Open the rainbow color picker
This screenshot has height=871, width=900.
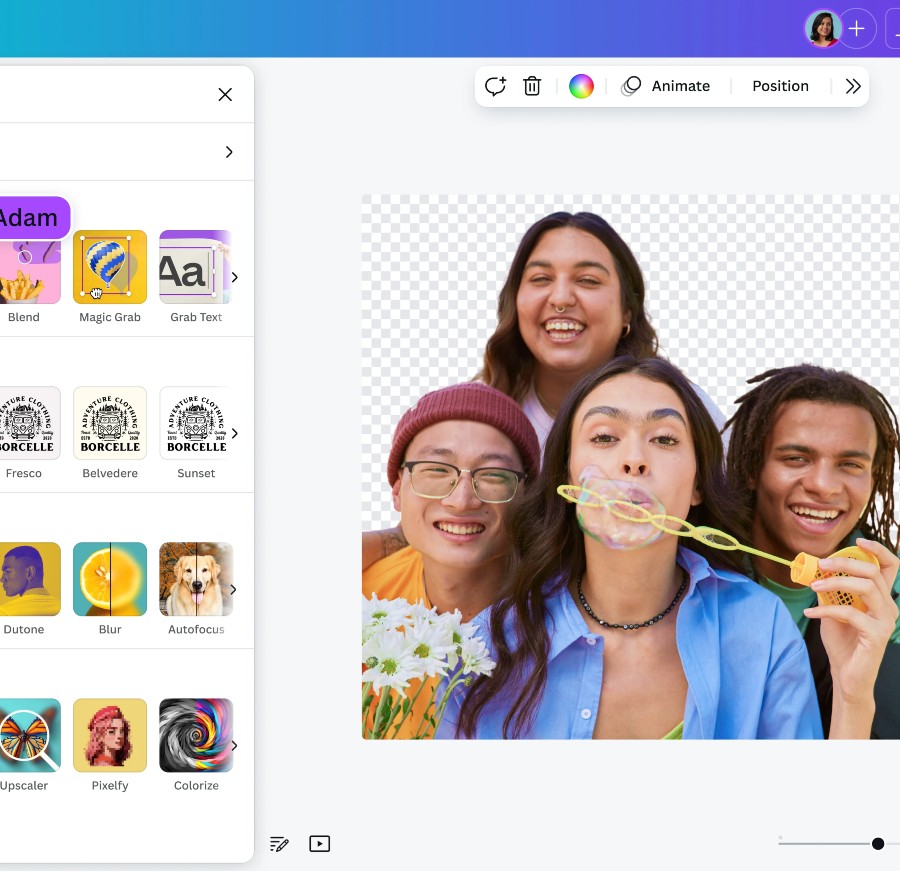581,86
